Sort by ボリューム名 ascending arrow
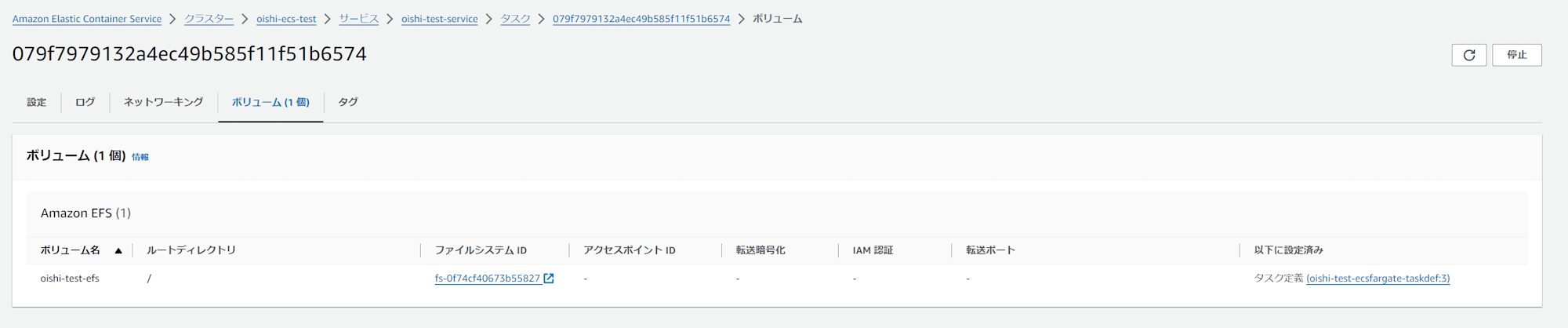1568x328 pixels. pyautogui.click(x=118, y=251)
